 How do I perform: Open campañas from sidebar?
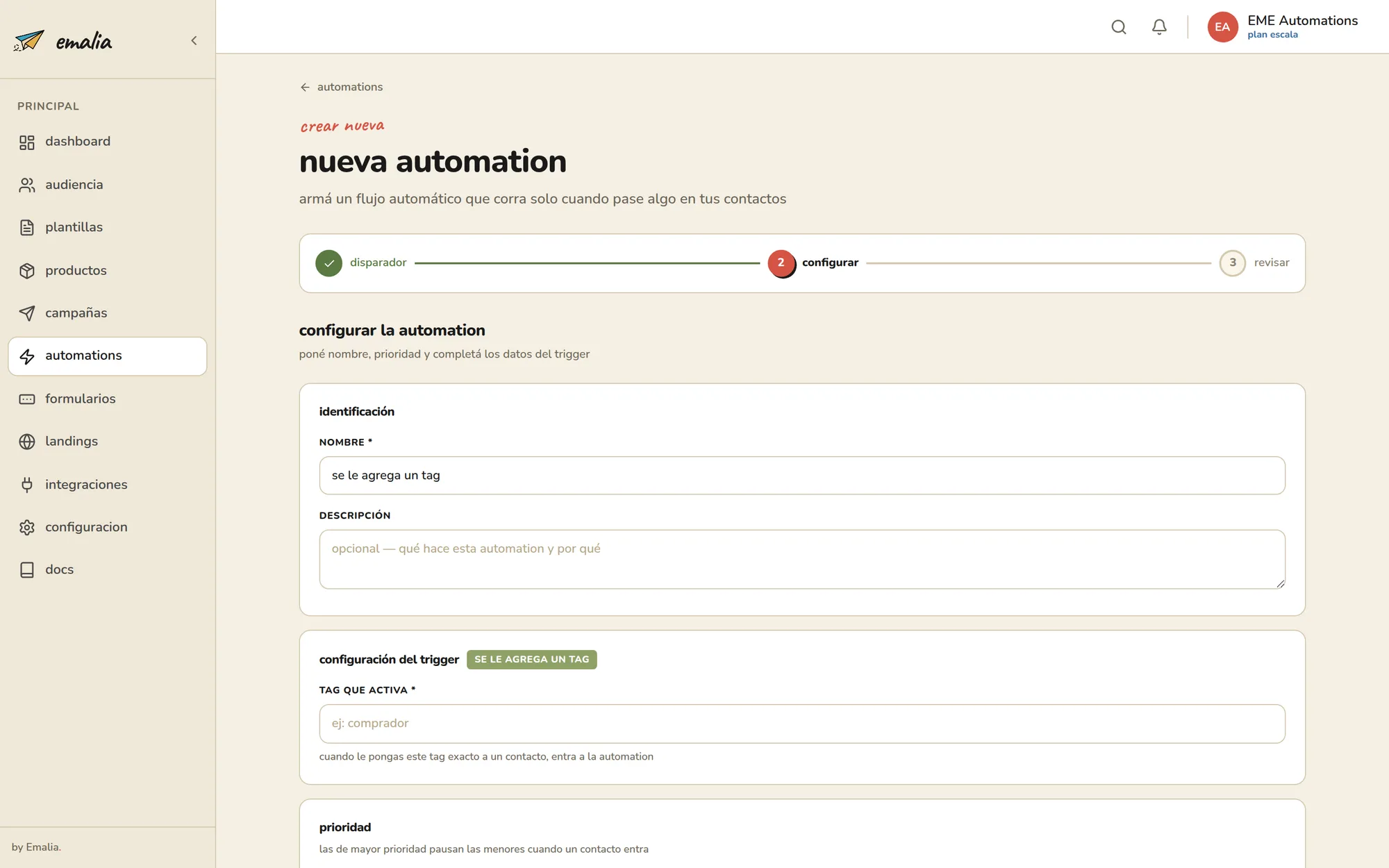pyautogui.click(x=108, y=313)
